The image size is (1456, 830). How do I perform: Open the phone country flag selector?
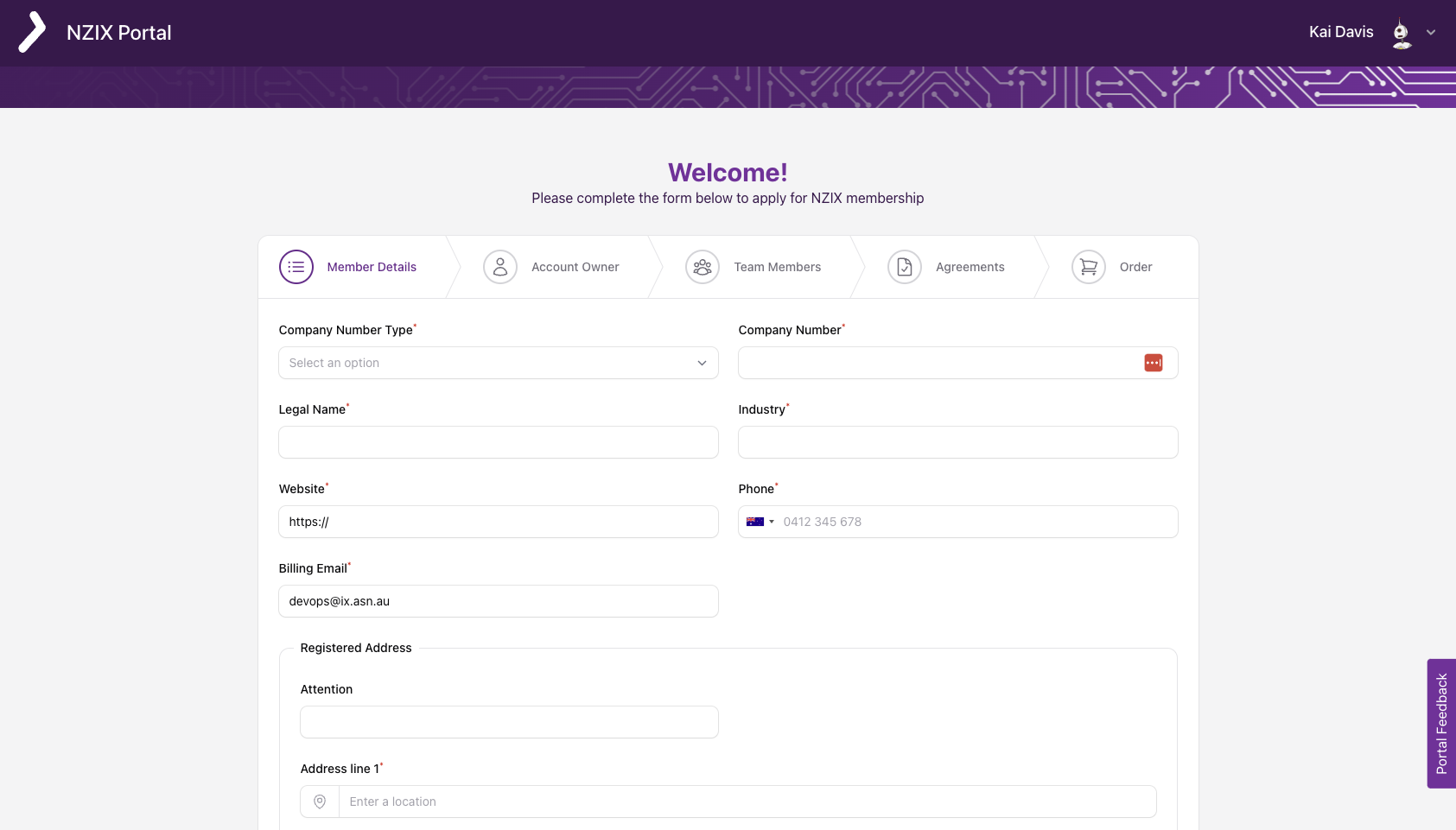point(760,522)
